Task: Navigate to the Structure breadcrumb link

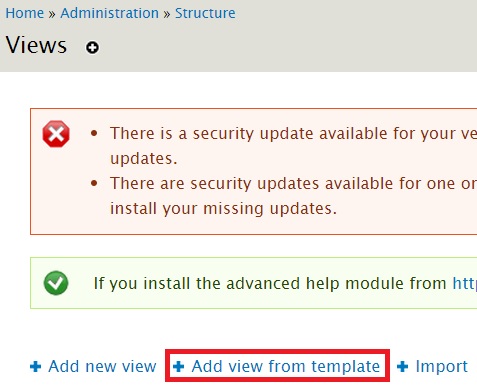Action: tap(205, 13)
